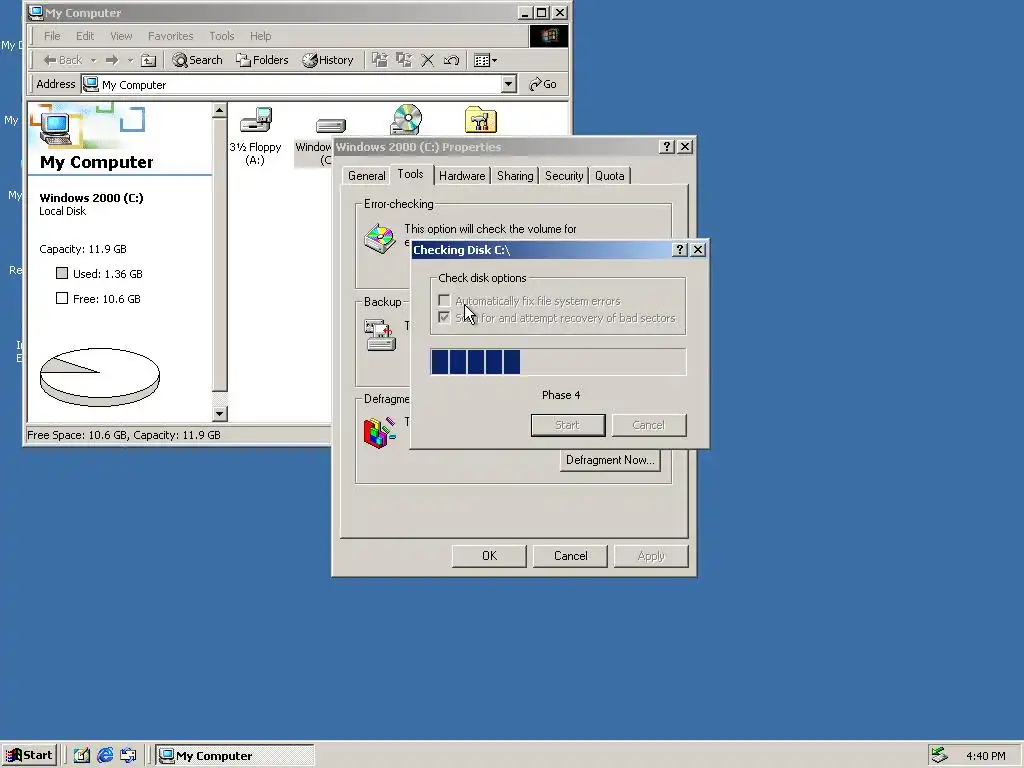This screenshot has height=768, width=1024.
Task: Click the Defragment Now button
Action: [610, 460]
